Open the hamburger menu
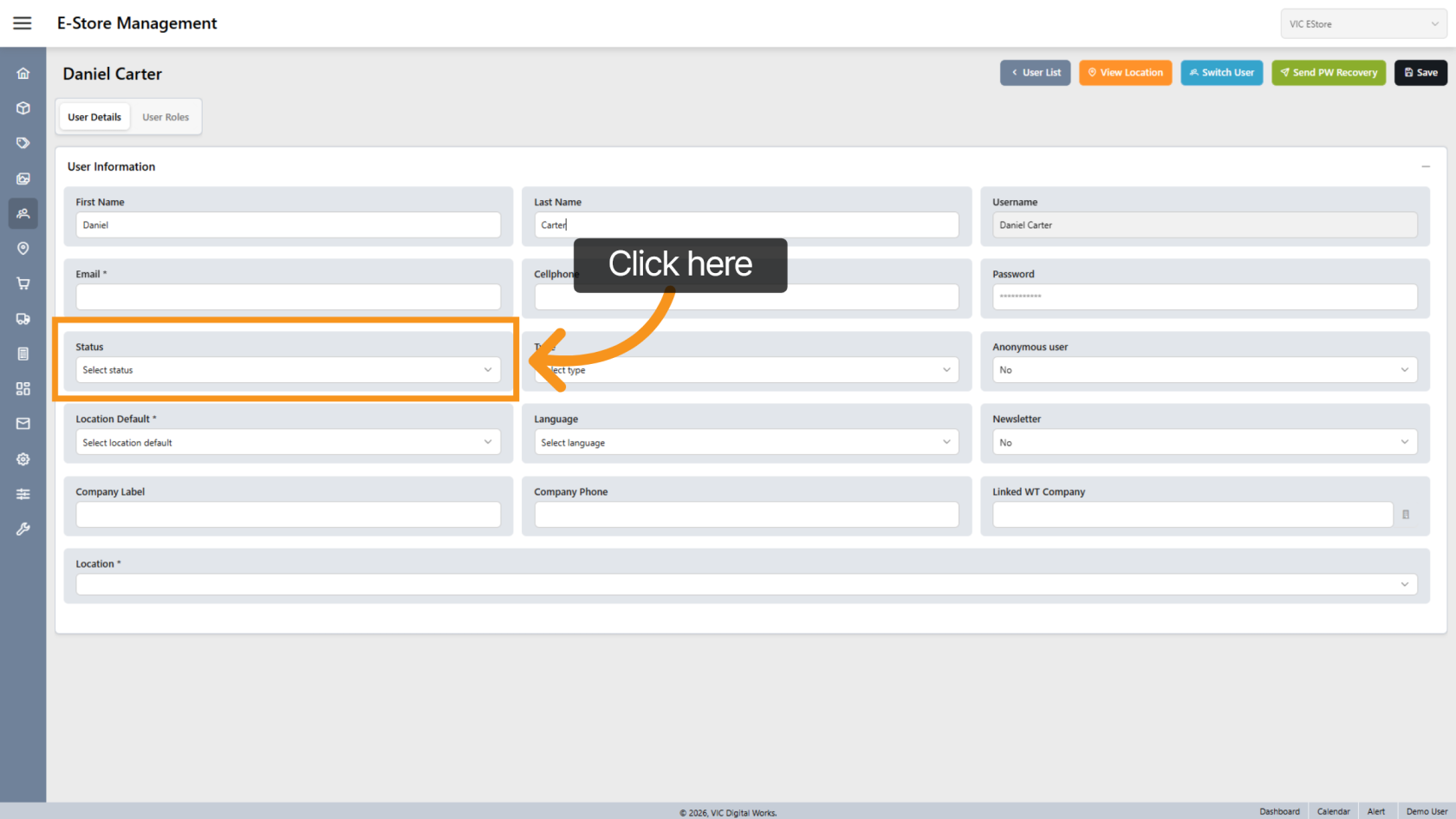1456x819 pixels. coord(23,23)
